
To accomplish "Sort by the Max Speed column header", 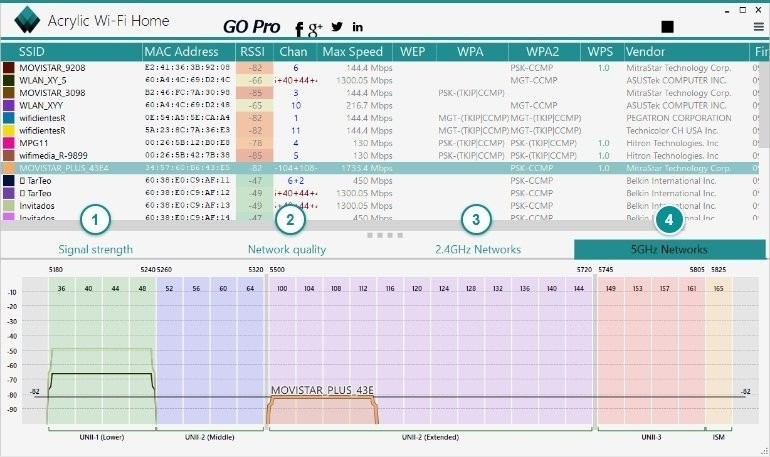I will pyautogui.click(x=355, y=52).
